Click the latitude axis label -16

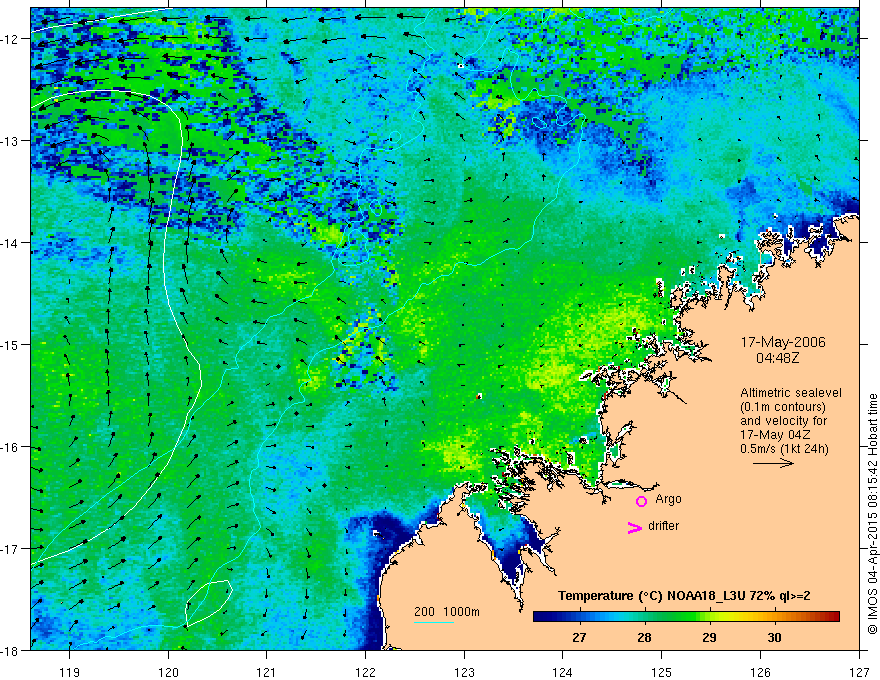pyautogui.click(x=11, y=447)
